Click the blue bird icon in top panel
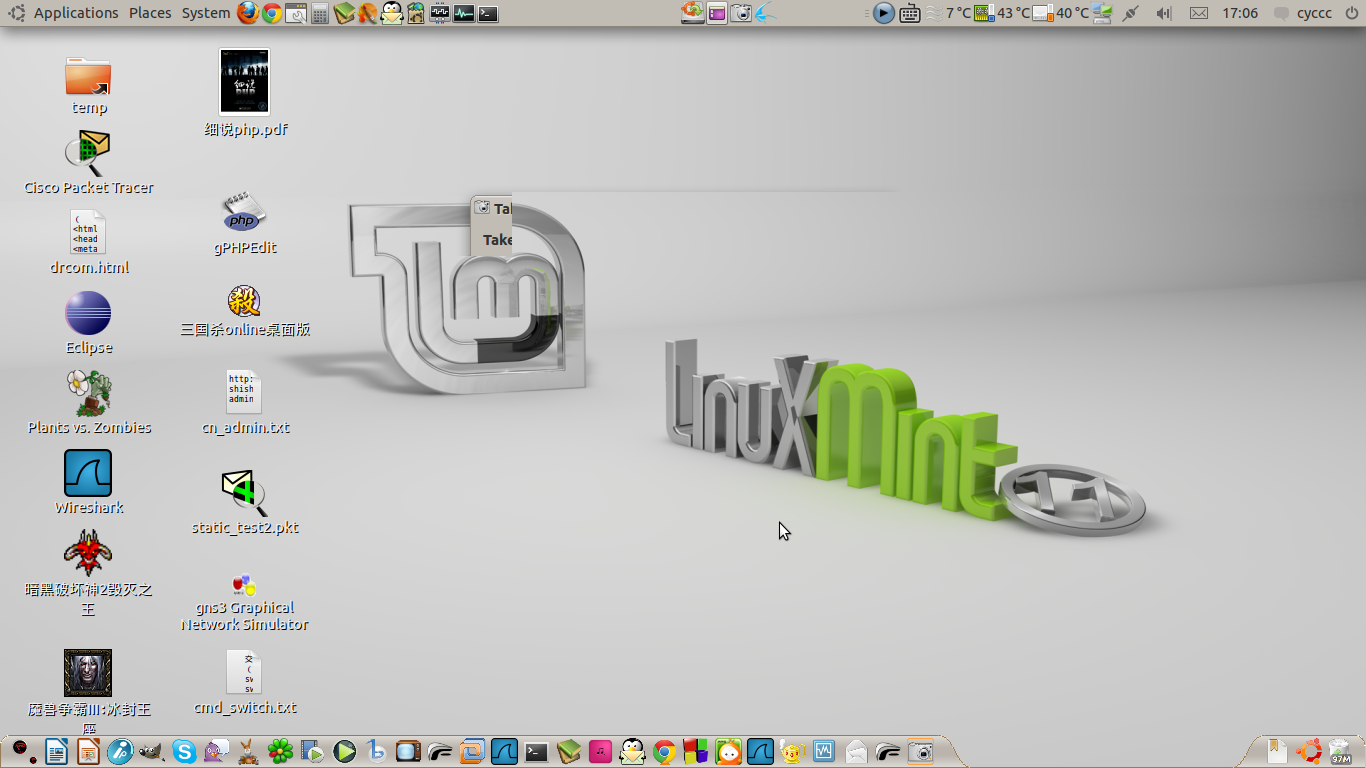Viewport: 1366px width, 768px height. pyautogui.click(x=765, y=13)
